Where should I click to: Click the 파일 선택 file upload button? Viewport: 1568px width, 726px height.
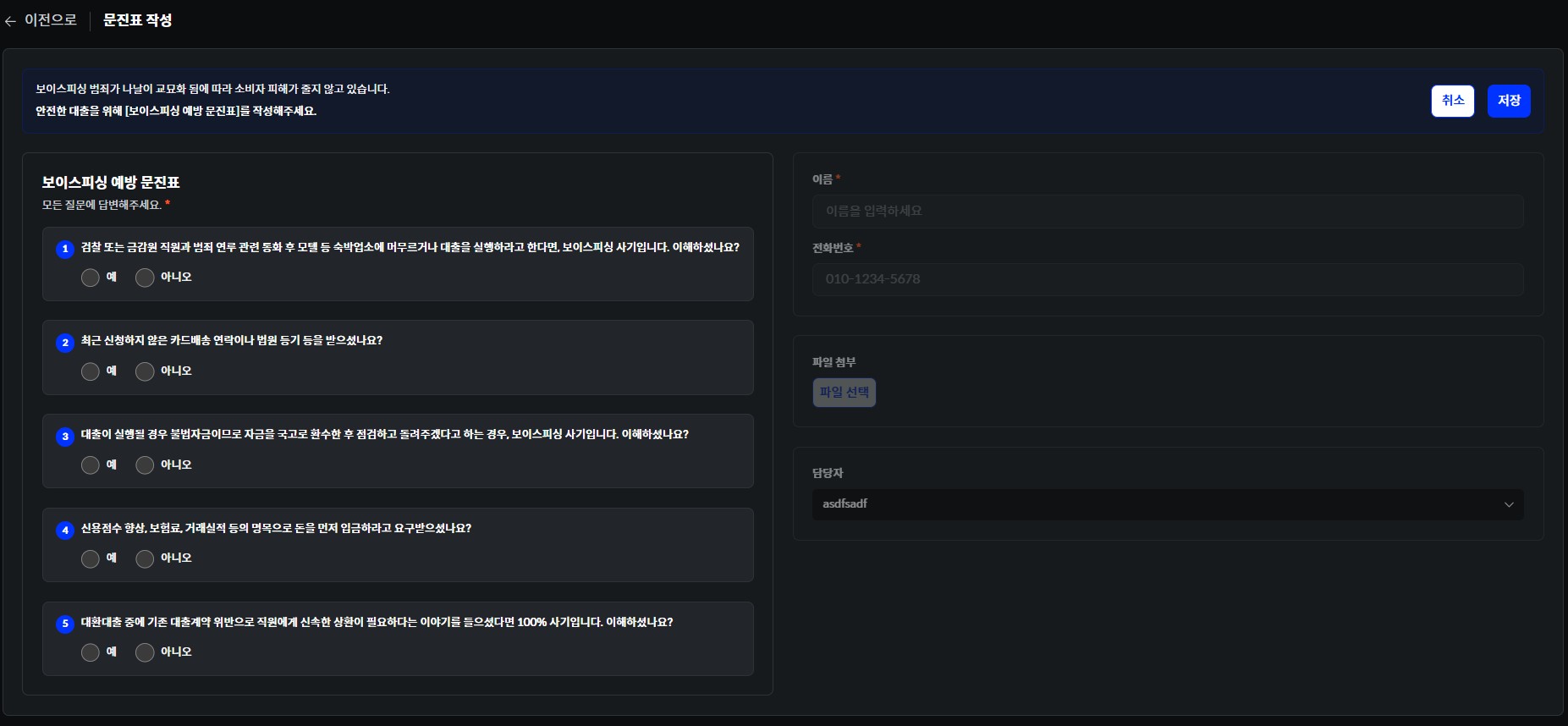point(844,393)
